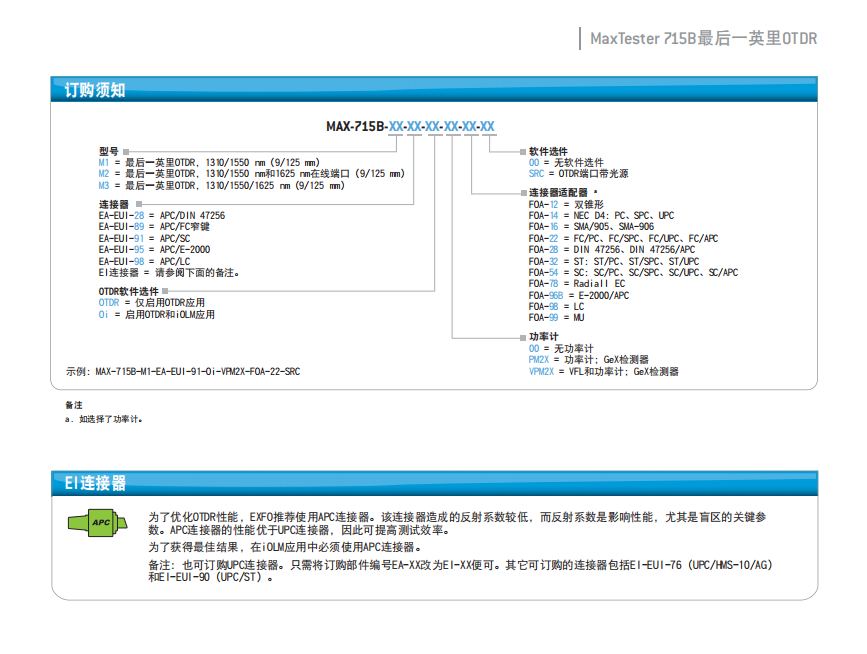
Task: Select 00 = 无软件选件 option
Action: click(566, 163)
